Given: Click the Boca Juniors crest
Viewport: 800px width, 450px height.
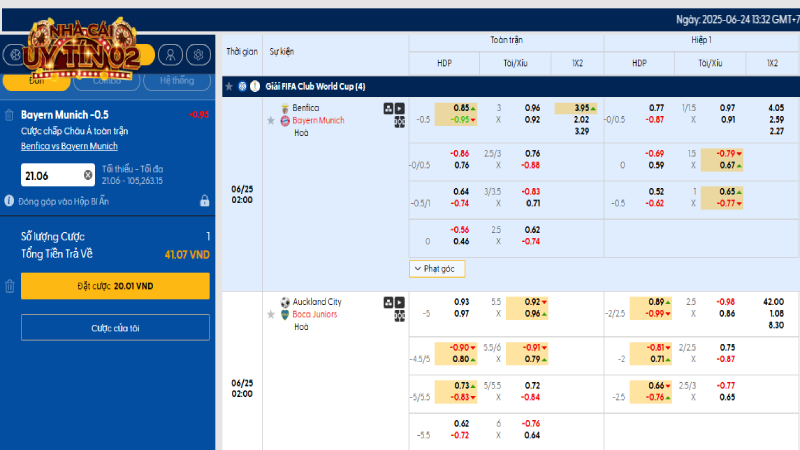Looking at the screenshot, I should [x=285, y=315].
